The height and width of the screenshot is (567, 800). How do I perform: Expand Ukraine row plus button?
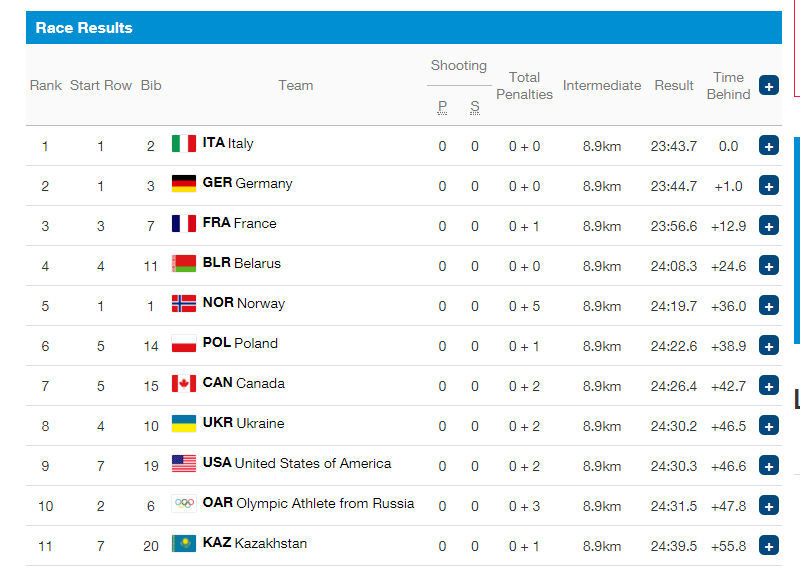(x=768, y=425)
